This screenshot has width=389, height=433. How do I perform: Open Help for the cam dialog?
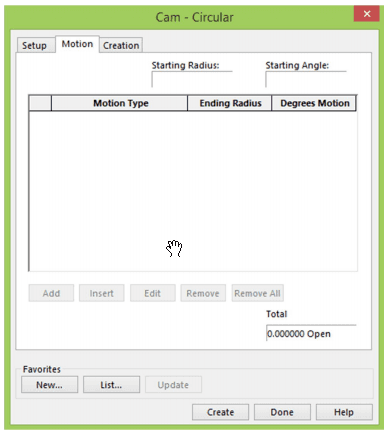(344, 412)
